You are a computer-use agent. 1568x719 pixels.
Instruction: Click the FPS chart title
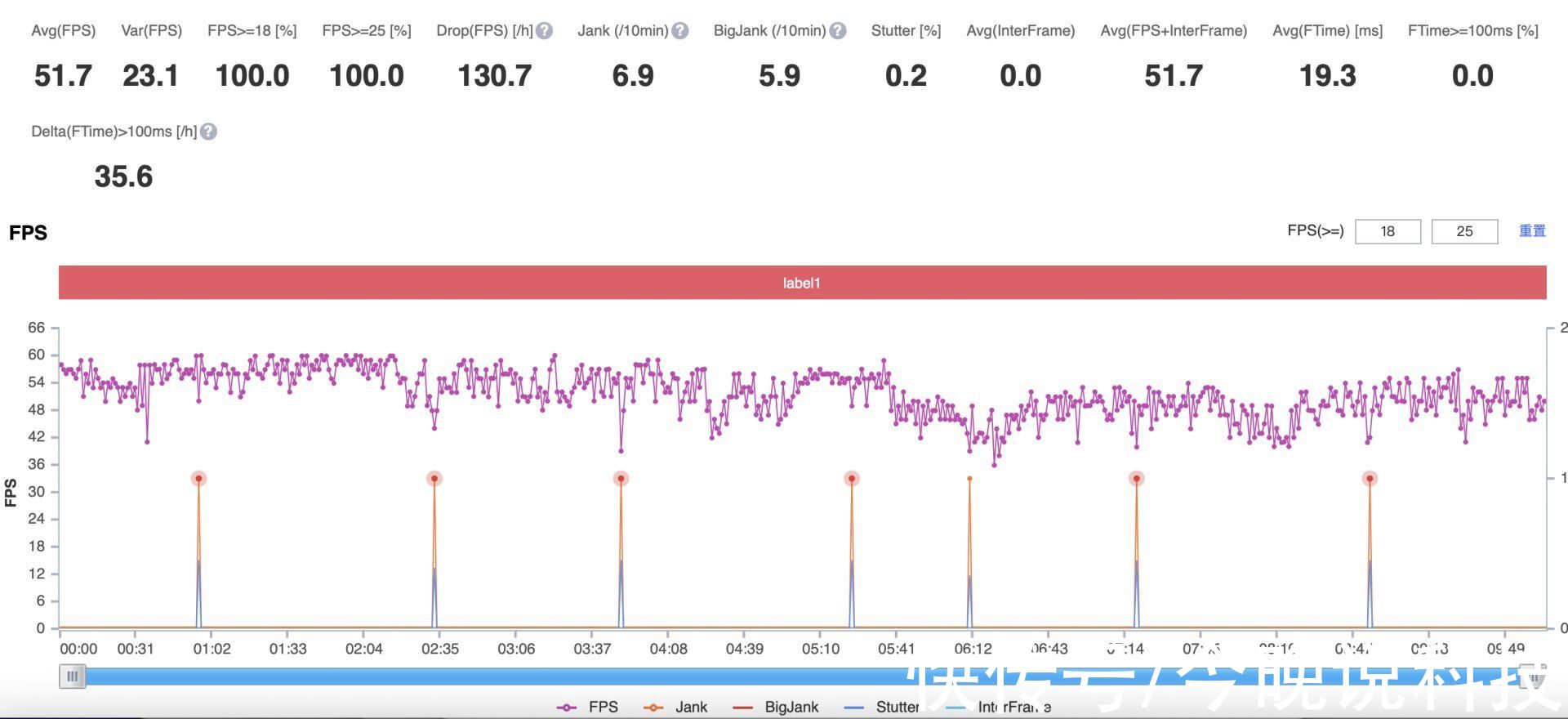(28, 233)
